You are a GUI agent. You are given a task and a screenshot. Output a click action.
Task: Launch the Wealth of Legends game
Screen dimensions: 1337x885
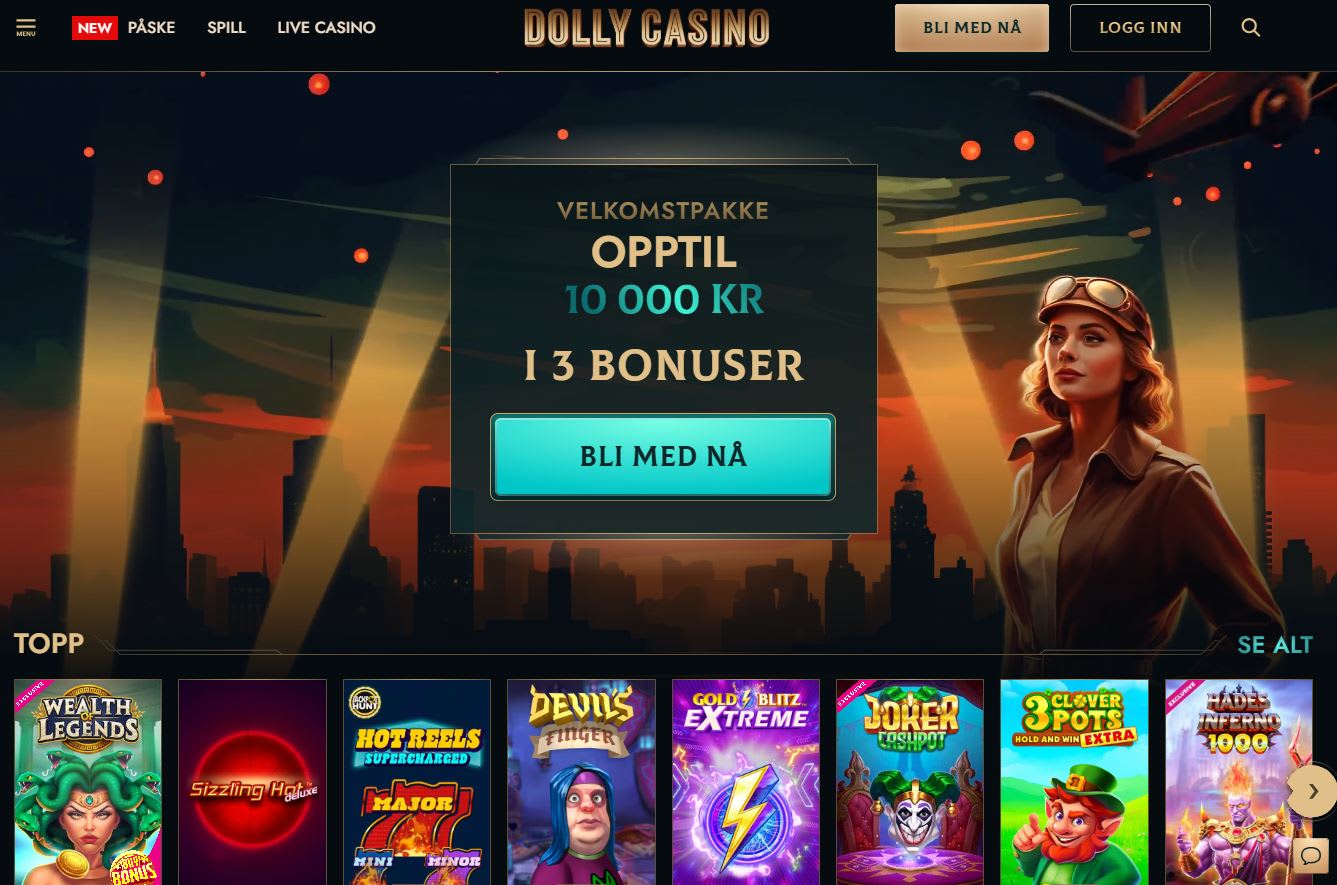click(88, 782)
